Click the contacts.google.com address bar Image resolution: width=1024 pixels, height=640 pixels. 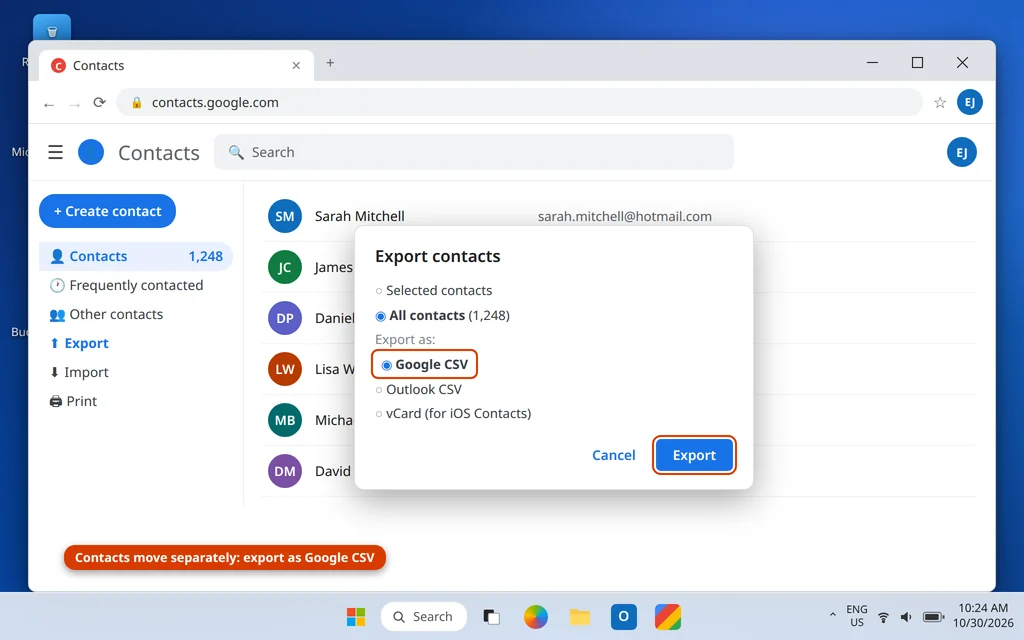coord(519,103)
